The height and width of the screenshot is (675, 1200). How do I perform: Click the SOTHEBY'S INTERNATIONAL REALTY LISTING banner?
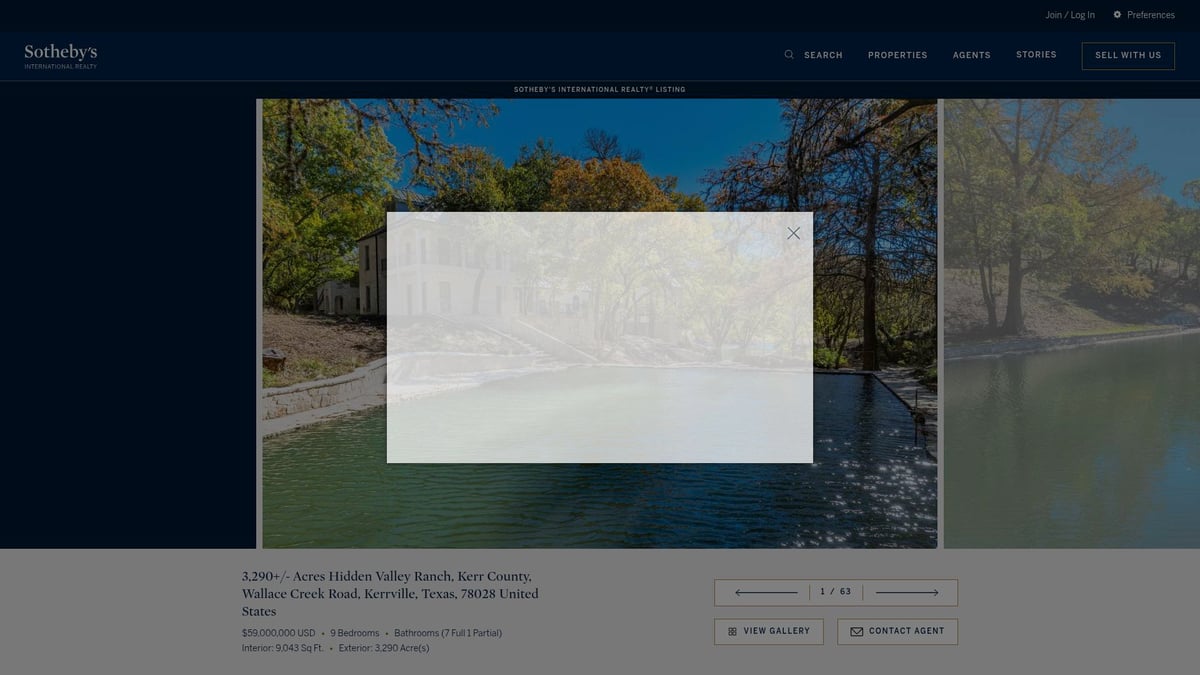[x=599, y=89]
